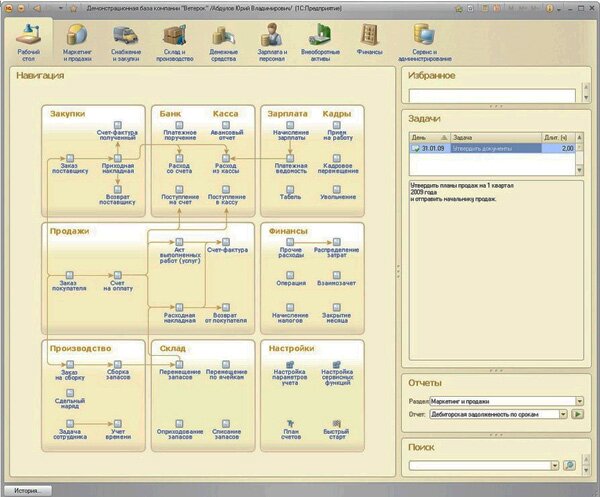Open Перемещение по ячейкам document
The height and width of the screenshot is (497, 600).
226,370
